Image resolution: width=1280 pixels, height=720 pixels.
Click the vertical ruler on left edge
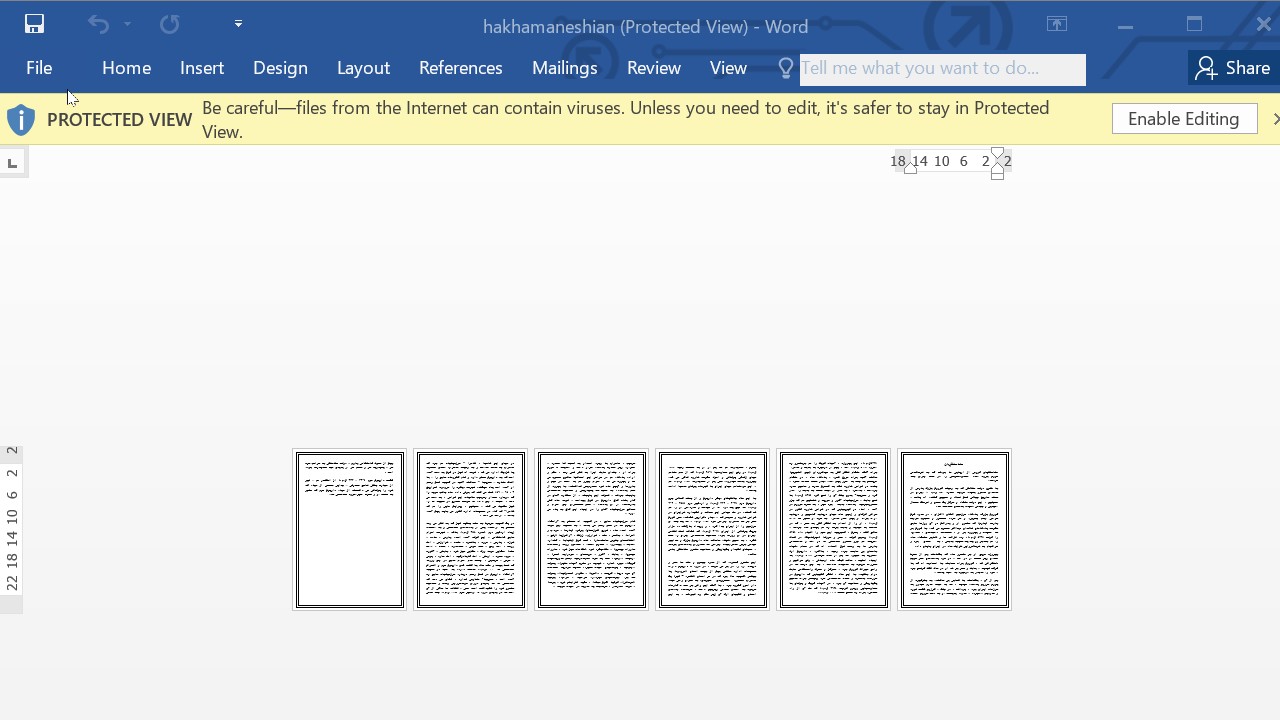coord(11,529)
